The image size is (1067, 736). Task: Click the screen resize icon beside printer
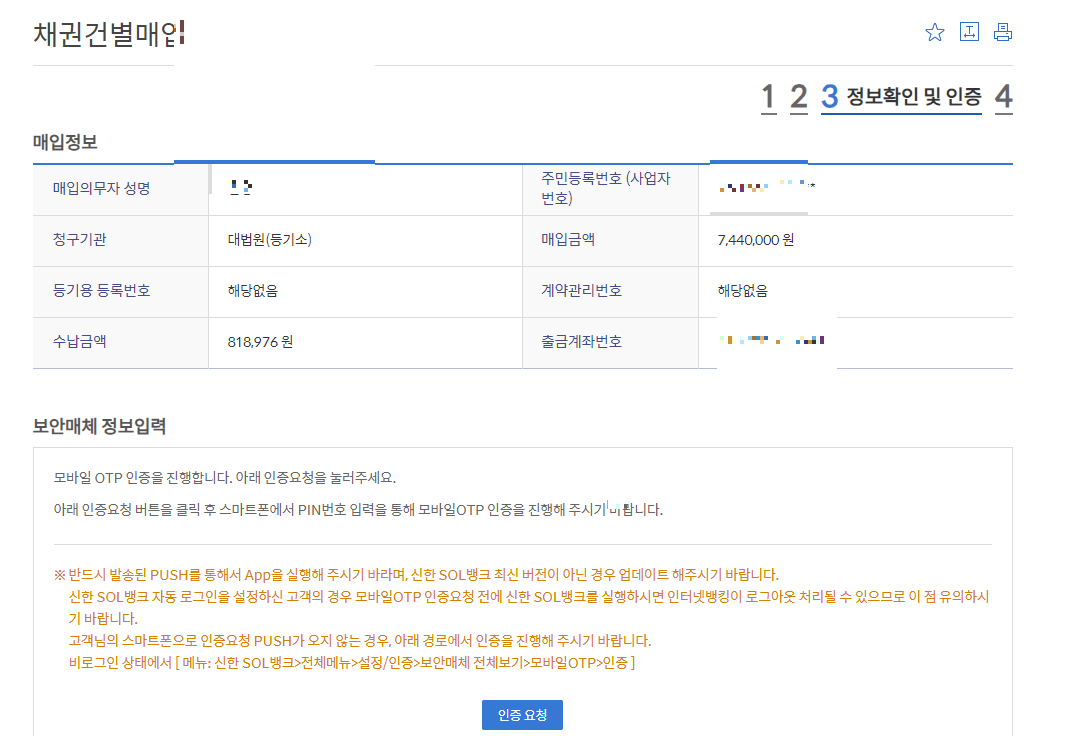click(968, 31)
